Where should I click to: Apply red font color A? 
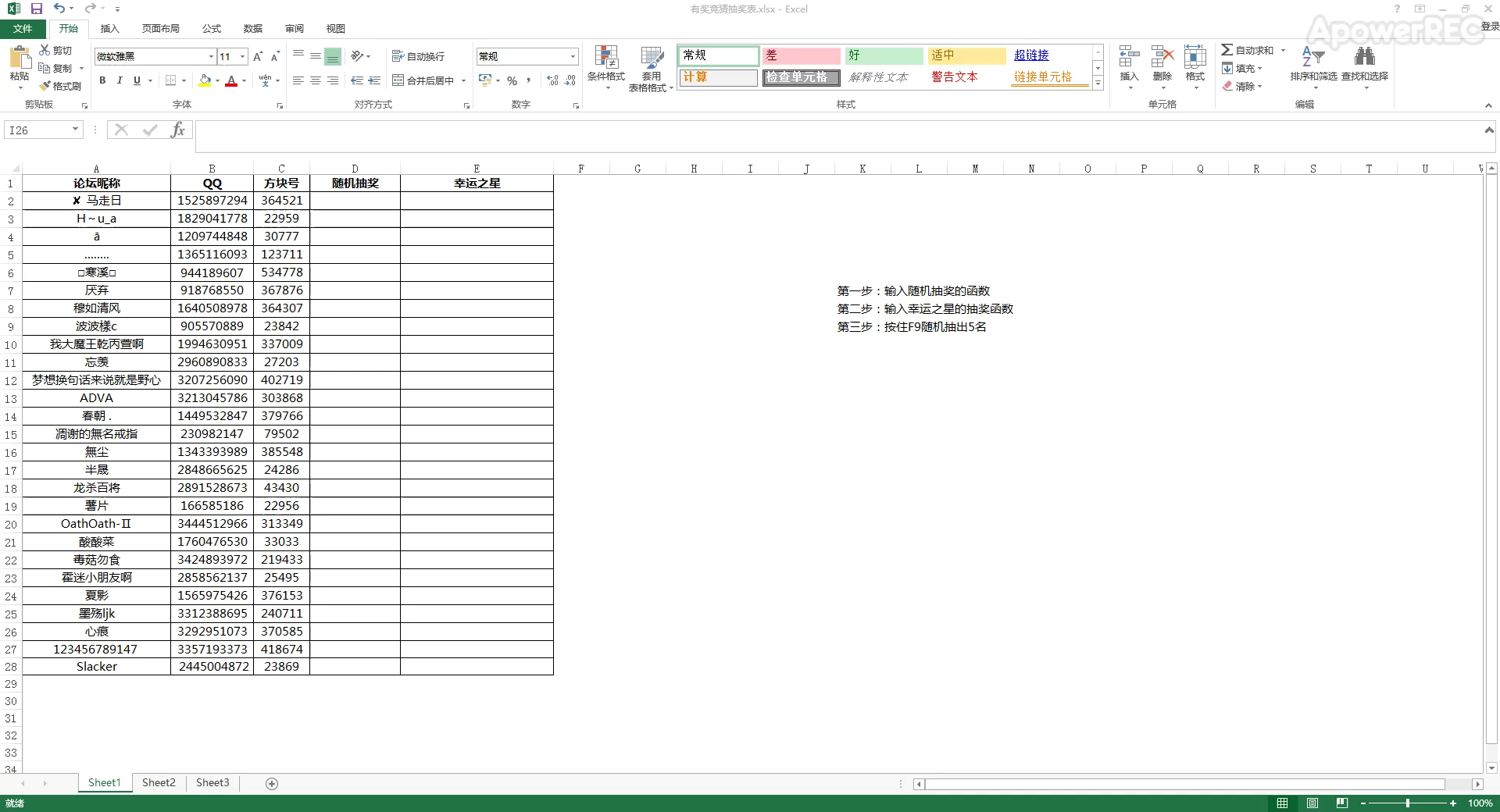231,80
